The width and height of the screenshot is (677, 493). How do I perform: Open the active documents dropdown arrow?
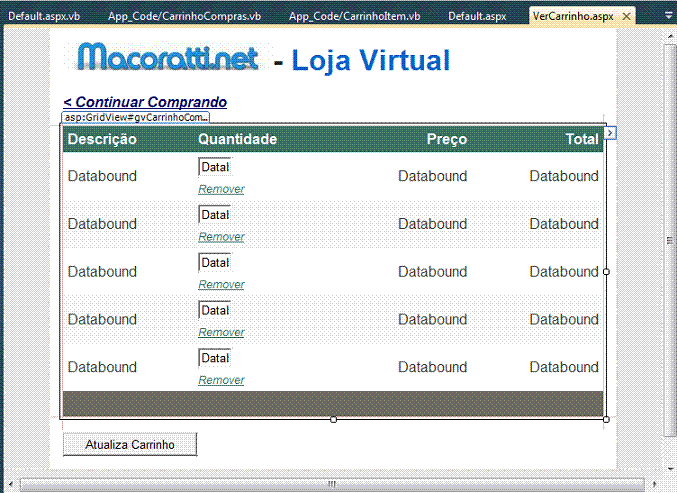[x=668, y=17]
